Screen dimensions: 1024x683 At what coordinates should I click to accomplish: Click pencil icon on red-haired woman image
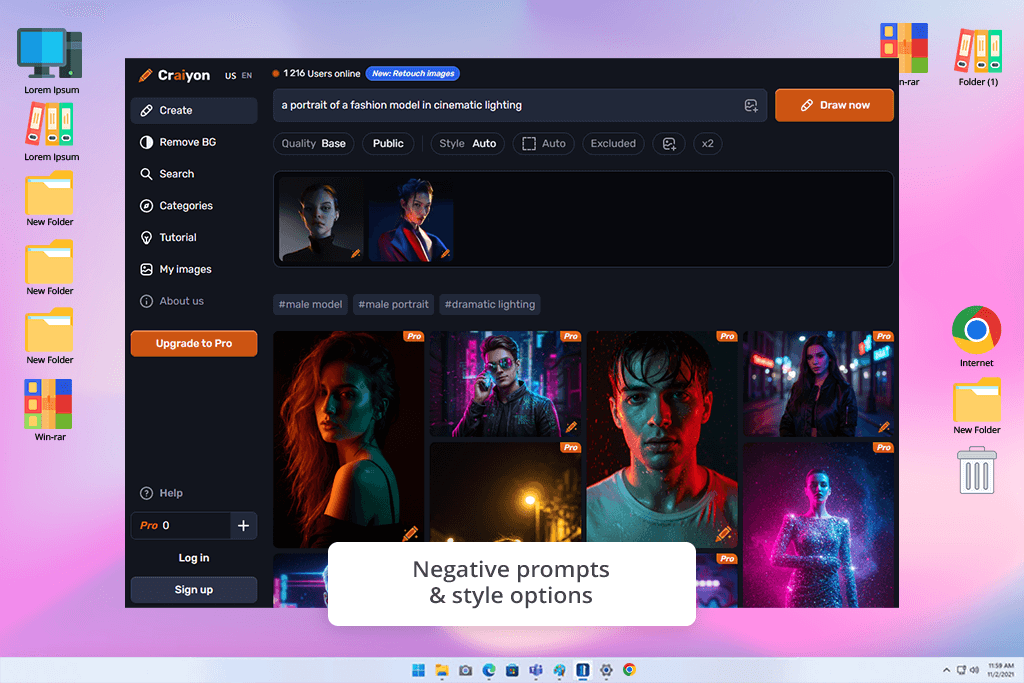point(410,533)
